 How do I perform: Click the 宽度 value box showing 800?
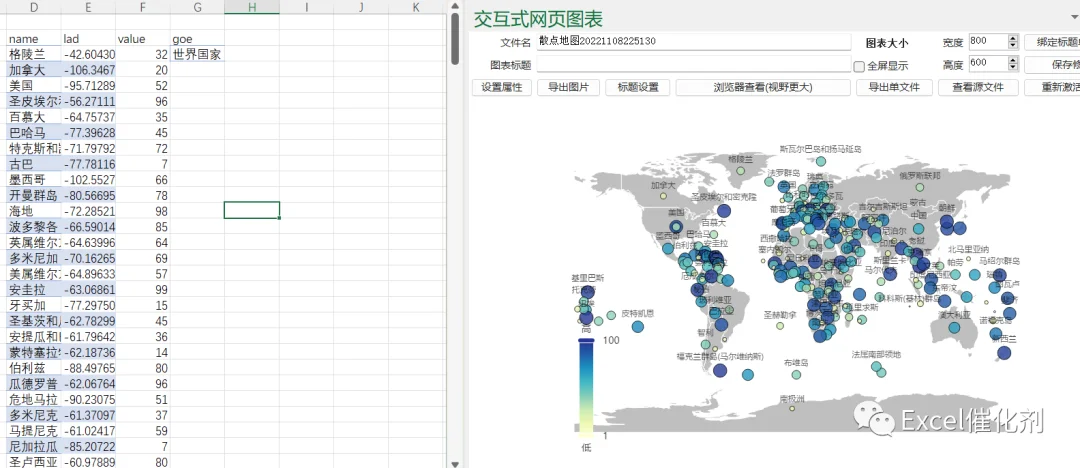pos(988,41)
